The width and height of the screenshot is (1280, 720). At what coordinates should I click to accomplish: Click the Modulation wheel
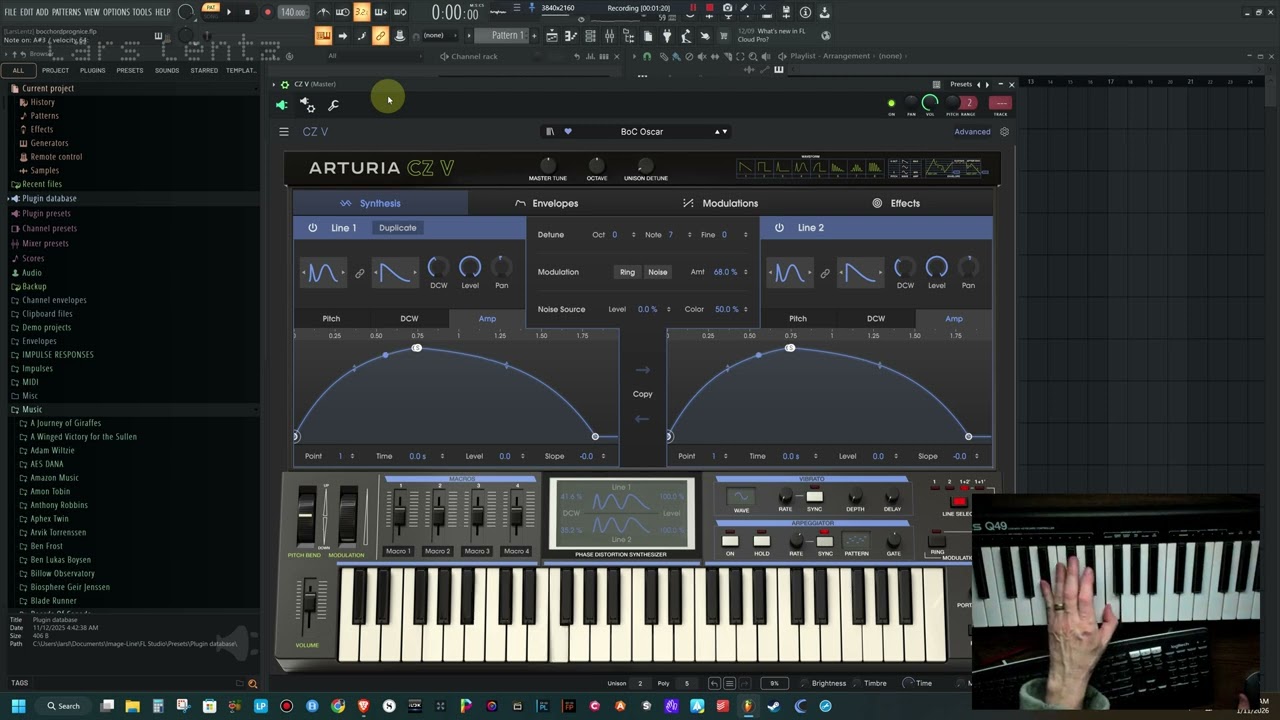point(348,516)
